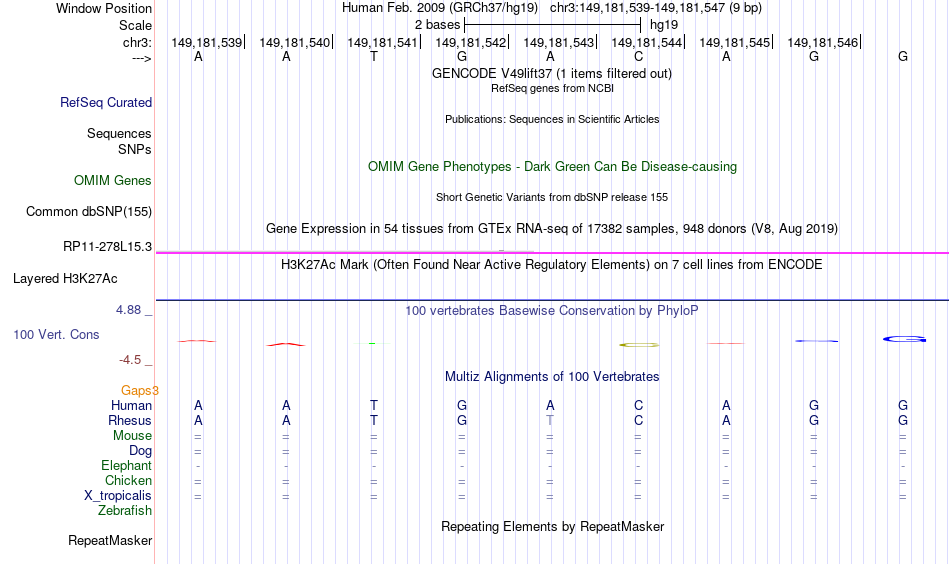
Task: Open Publications: Sequences in Scientific Articles title
Action: (552, 119)
